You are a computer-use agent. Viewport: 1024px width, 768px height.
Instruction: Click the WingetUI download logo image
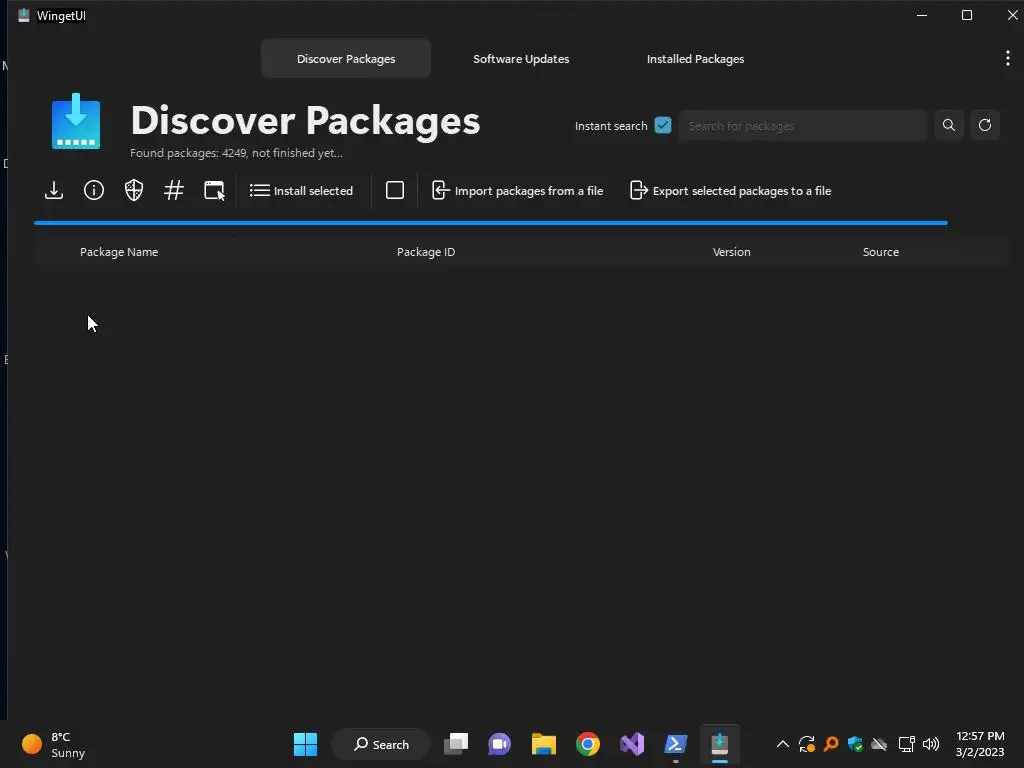[x=76, y=121]
